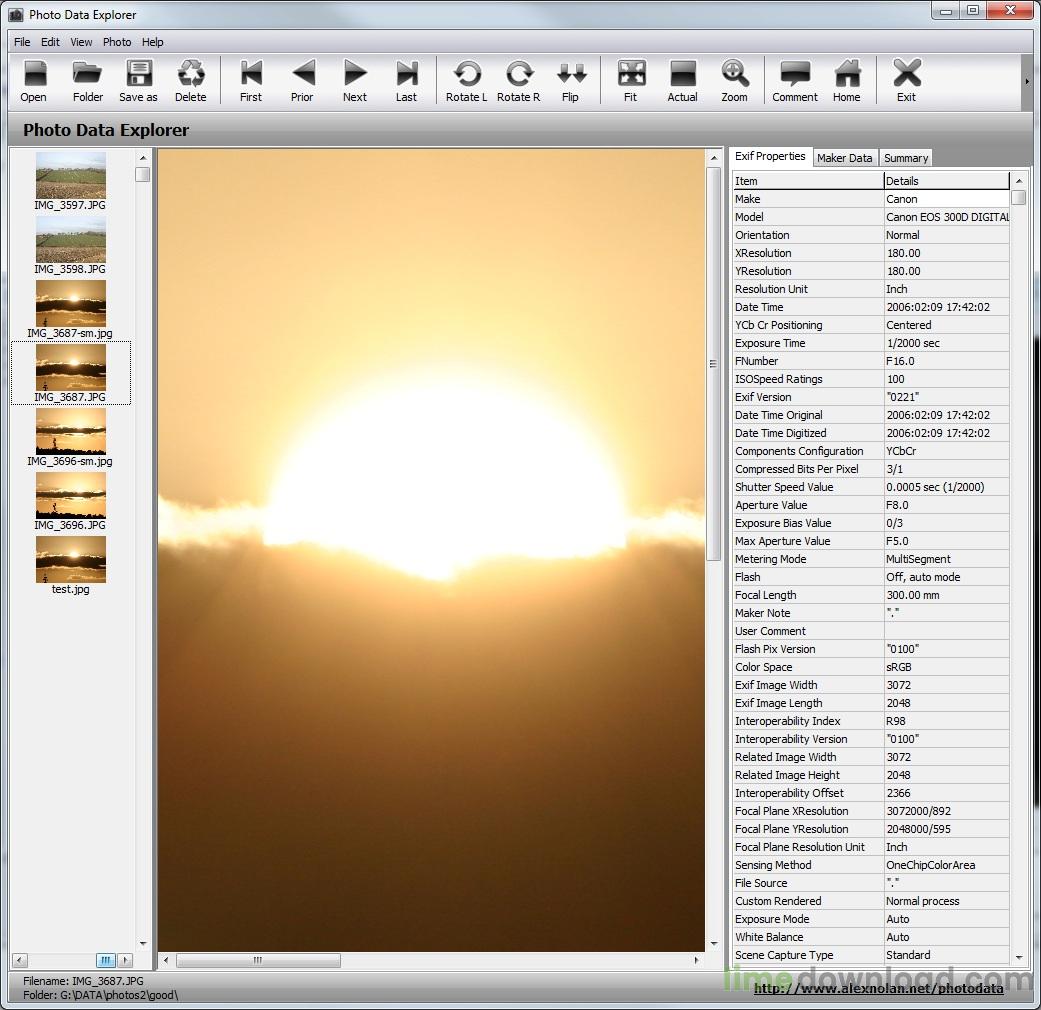1041x1010 pixels.
Task: Go back to the Home view
Action: point(847,80)
